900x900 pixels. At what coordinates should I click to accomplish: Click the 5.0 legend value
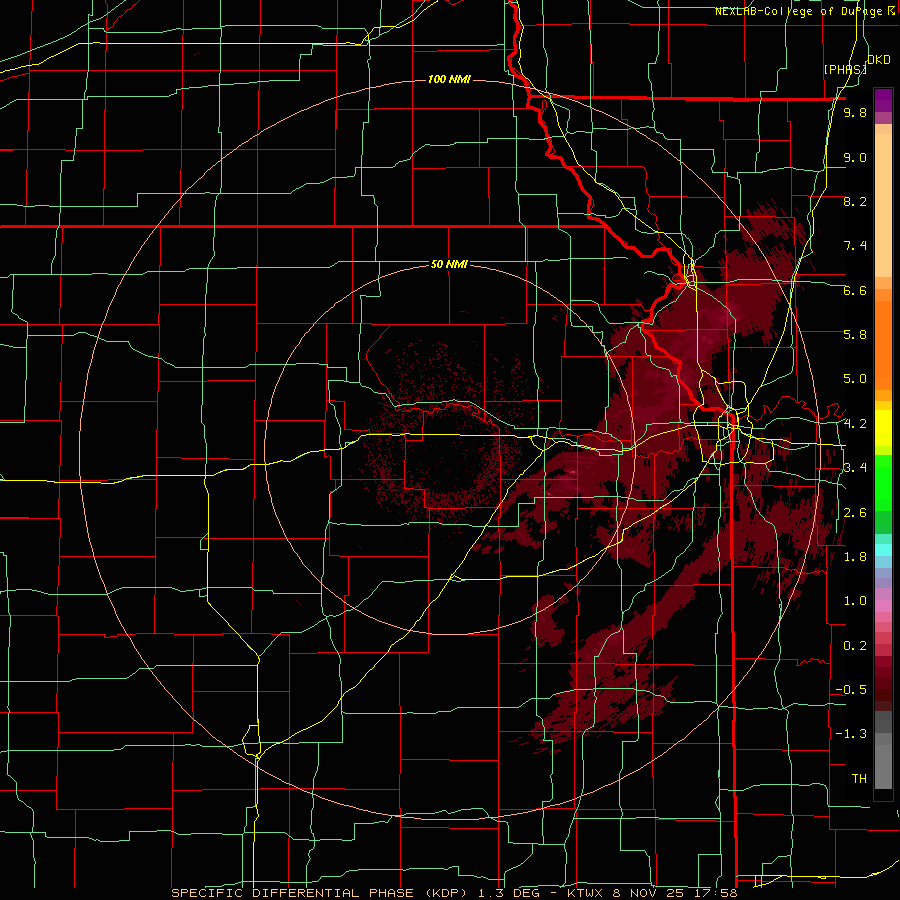855,379
